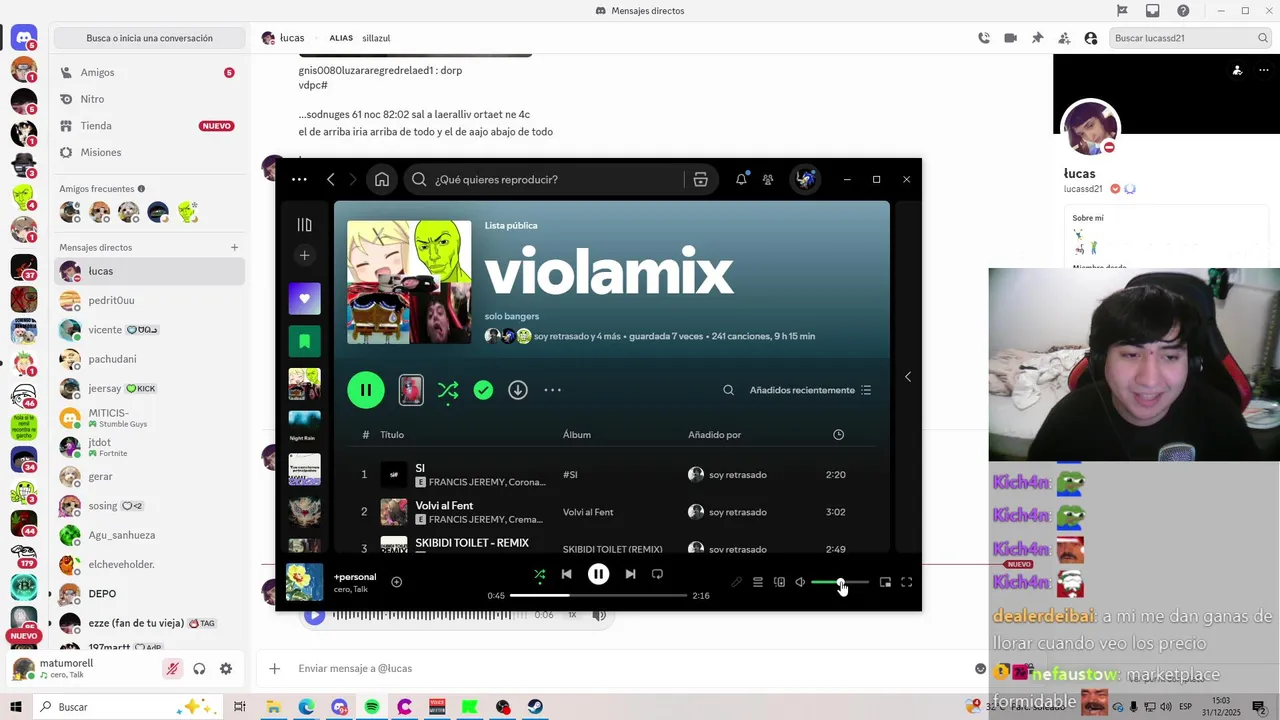The width and height of the screenshot is (1280, 720).
Task: Skip to previous track
Action: [x=567, y=574]
